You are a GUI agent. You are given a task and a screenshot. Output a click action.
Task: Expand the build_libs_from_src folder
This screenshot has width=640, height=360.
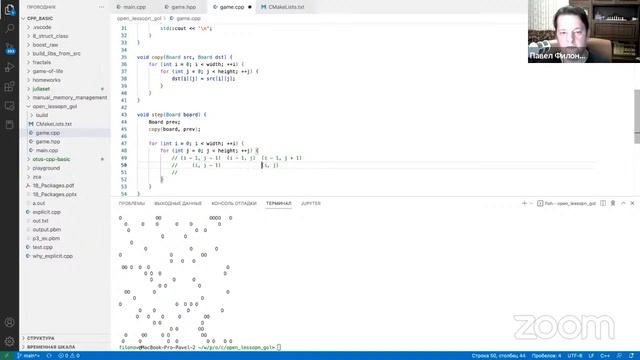pos(56,53)
